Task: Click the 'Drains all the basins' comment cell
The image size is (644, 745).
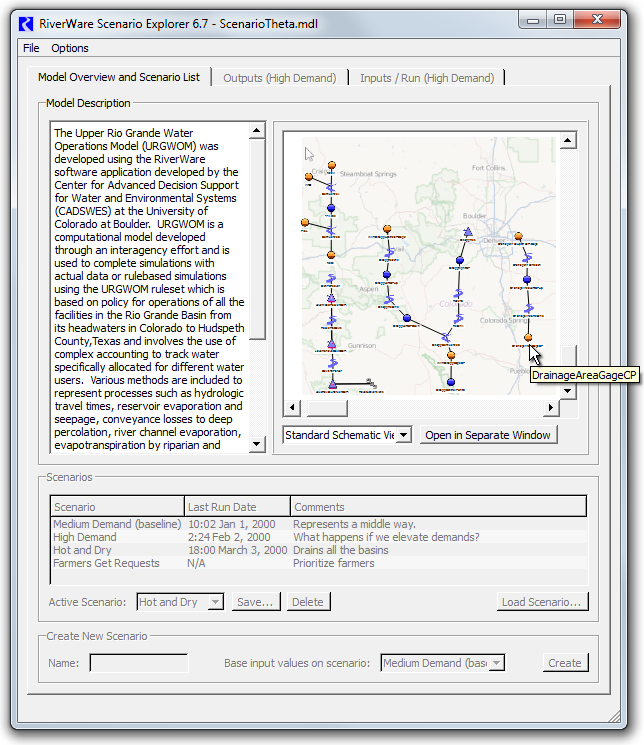Action: click(341, 550)
